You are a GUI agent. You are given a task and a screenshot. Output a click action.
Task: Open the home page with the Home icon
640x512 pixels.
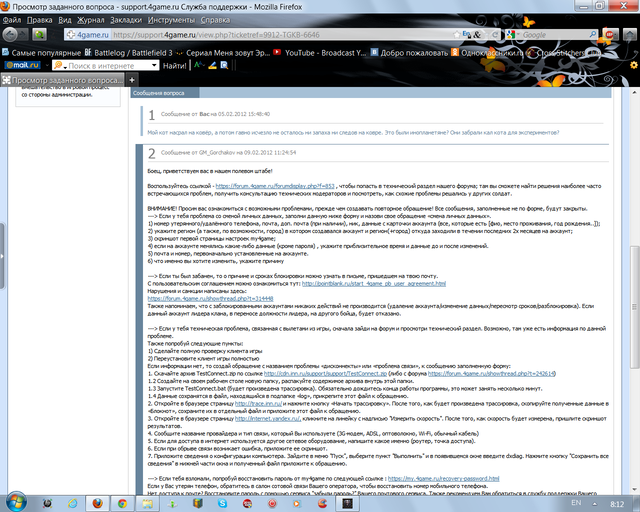click(630, 35)
